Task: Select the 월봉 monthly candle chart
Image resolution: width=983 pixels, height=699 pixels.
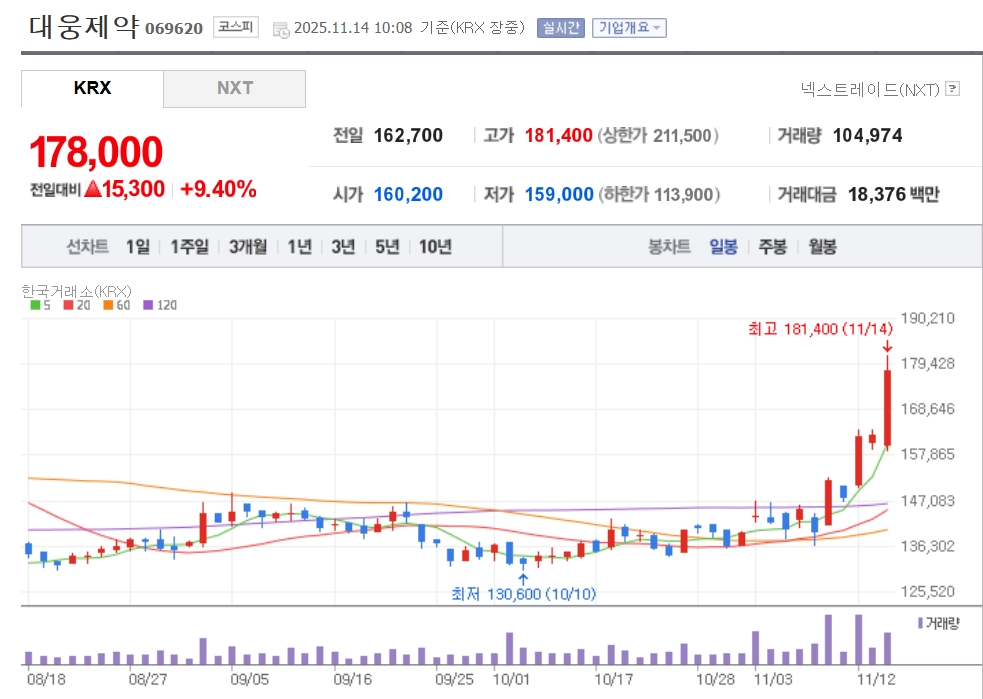Action: click(x=822, y=247)
